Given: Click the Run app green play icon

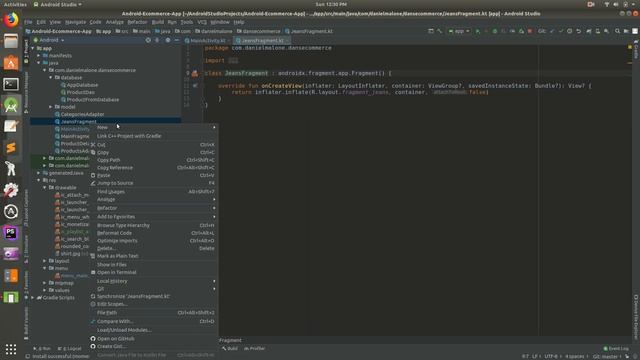Looking at the screenshot, I should [478, 31].
